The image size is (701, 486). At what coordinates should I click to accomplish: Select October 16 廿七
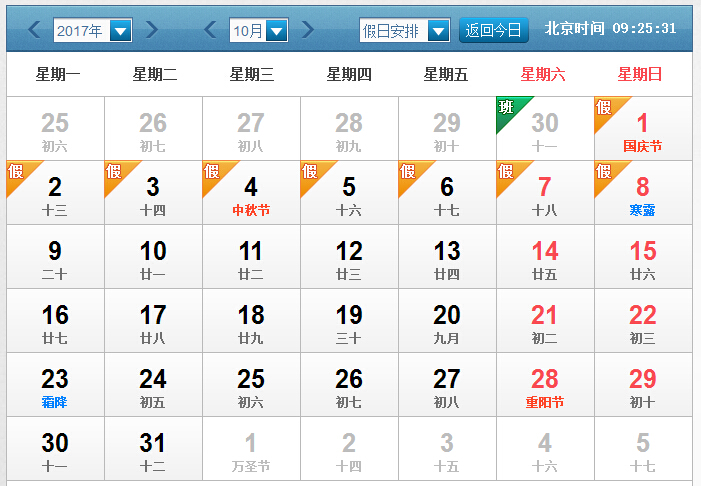tap(55, 321)
